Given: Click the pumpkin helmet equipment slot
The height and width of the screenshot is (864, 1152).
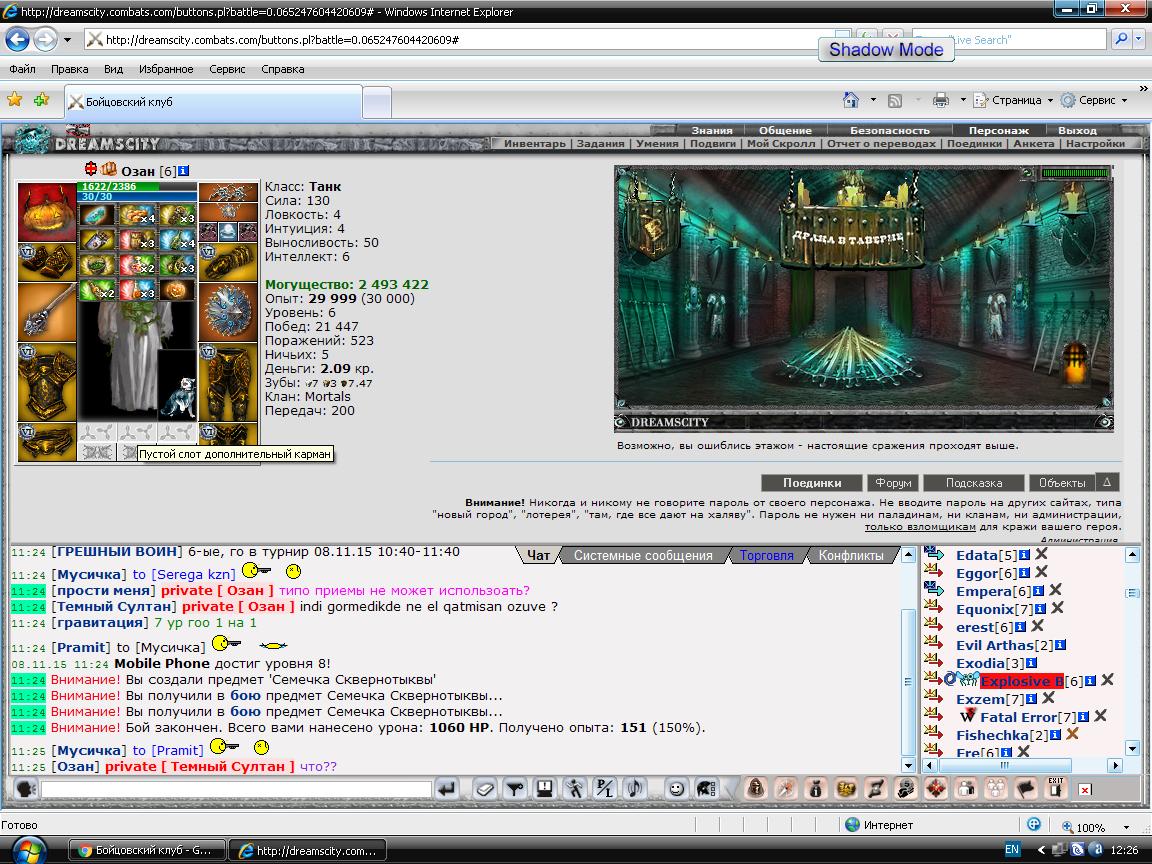Looking at the screenshot, I should (x=46, y=212).
